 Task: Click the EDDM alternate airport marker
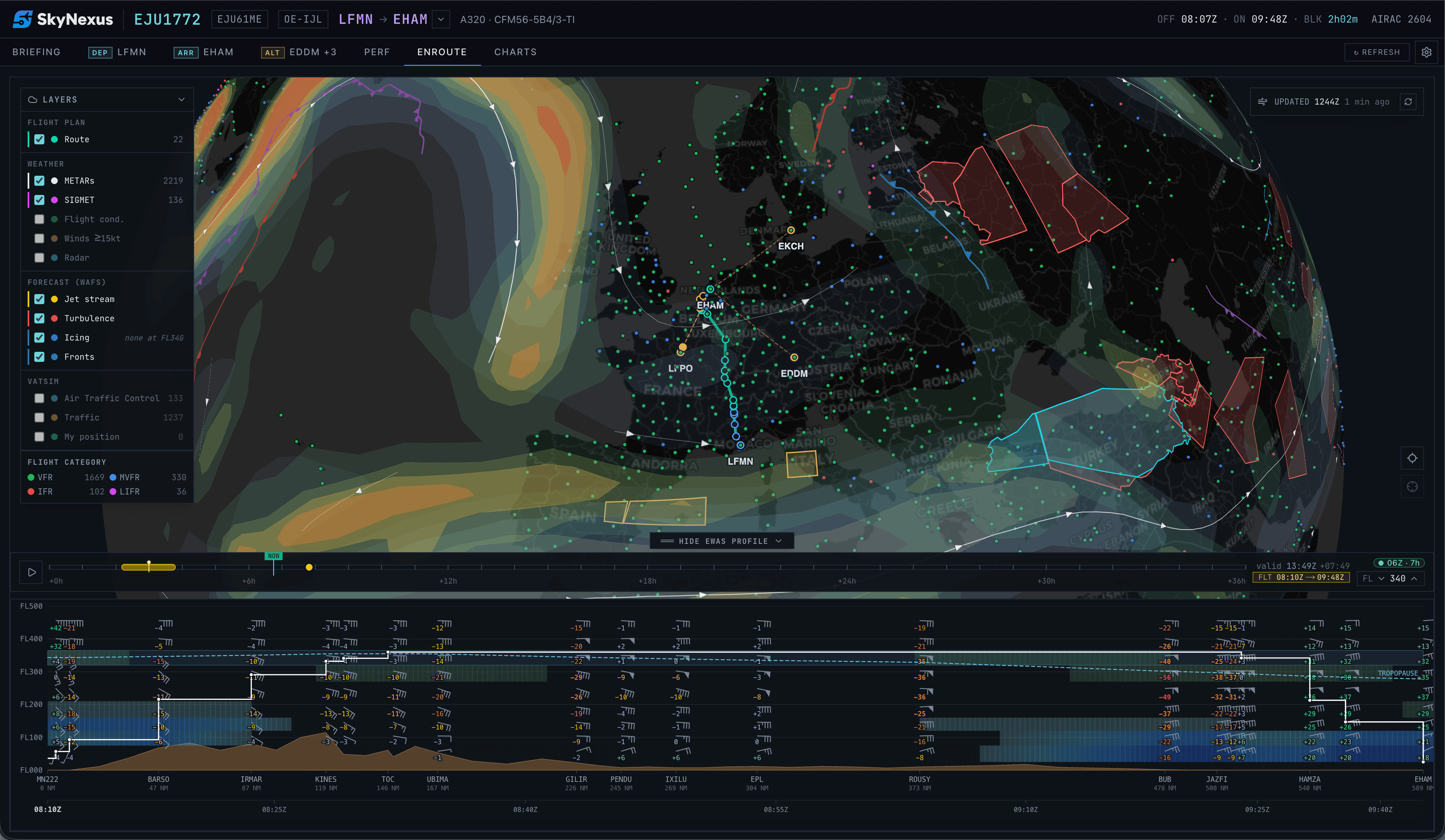click(794, 357)
